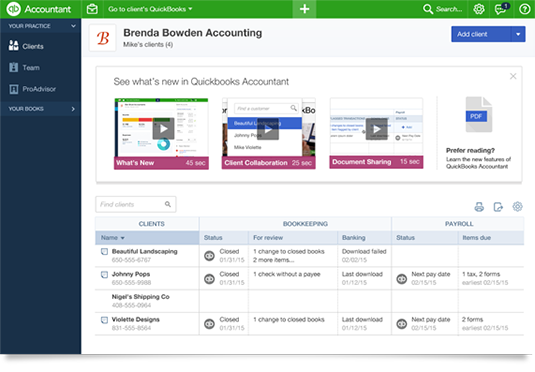Open the accountant toolbox briefcase icon
This screenshot has height=372, width=535.
click(x=92, y=9)
